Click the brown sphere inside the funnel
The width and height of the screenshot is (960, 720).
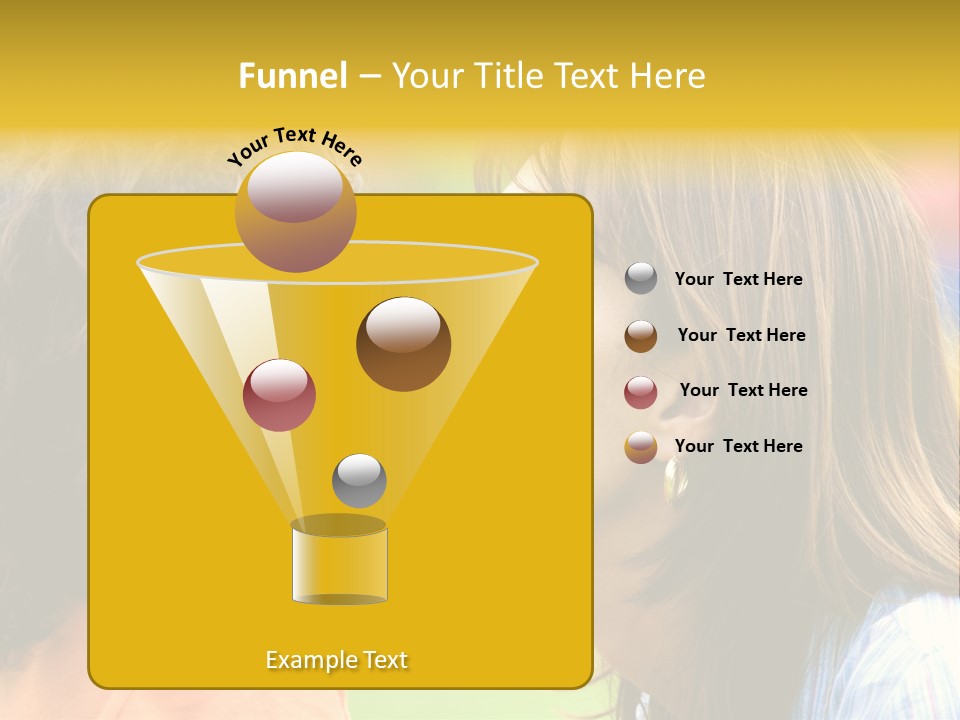(x=403, y=344)
